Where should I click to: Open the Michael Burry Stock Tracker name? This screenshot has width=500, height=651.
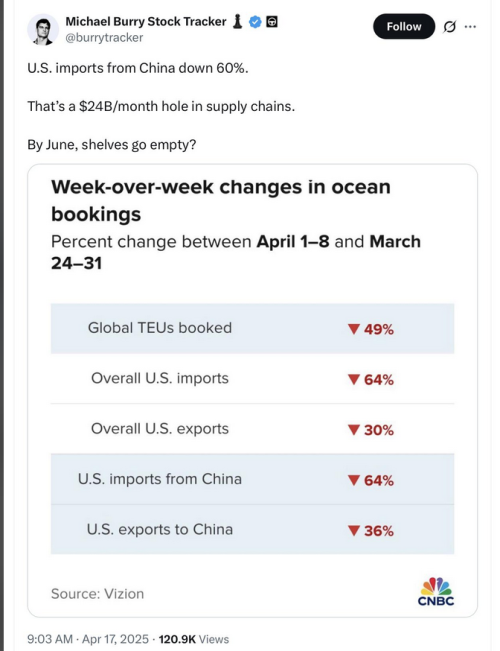(146, 22)
